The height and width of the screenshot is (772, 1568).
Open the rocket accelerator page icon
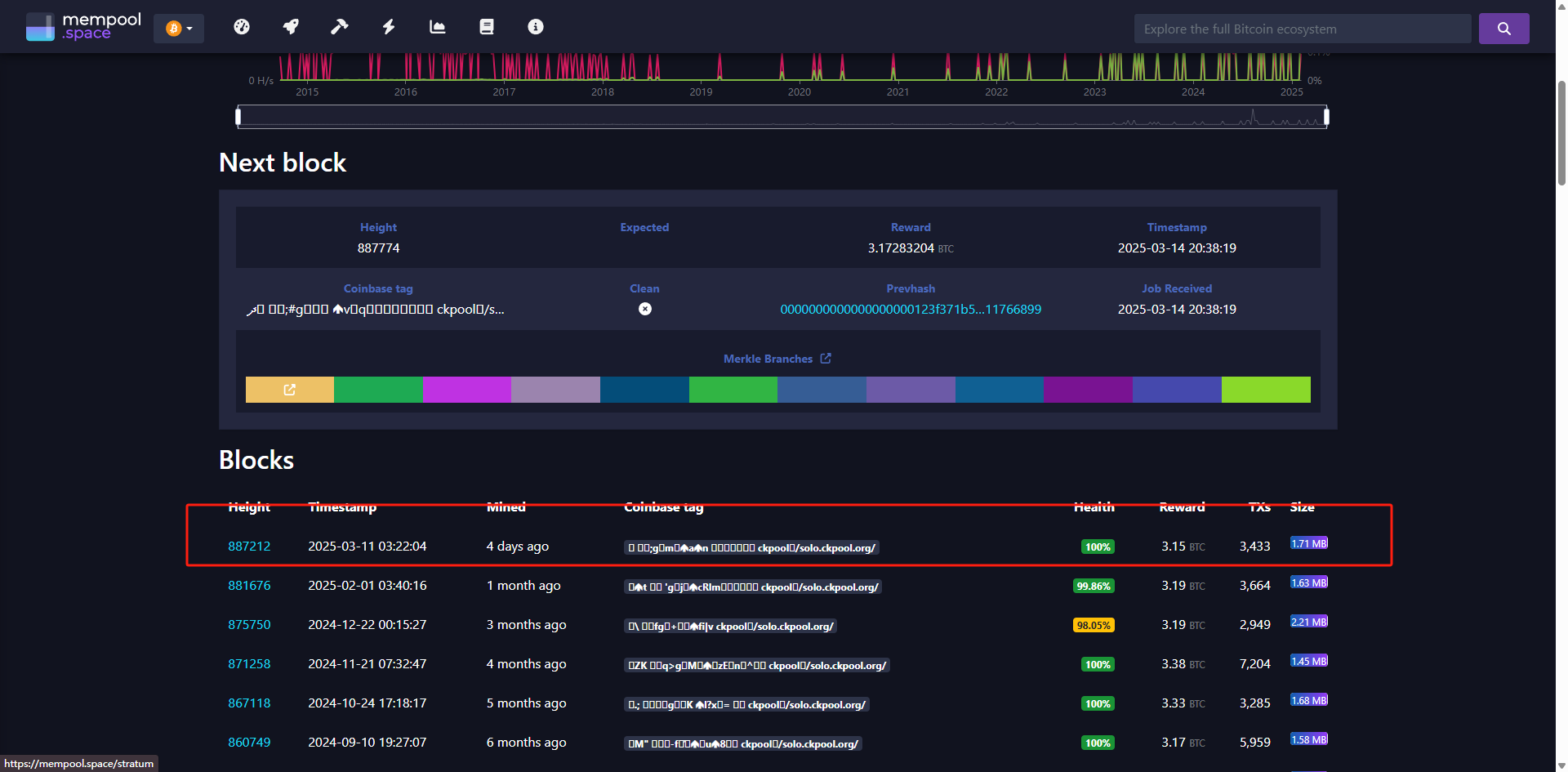click(290, 27)
